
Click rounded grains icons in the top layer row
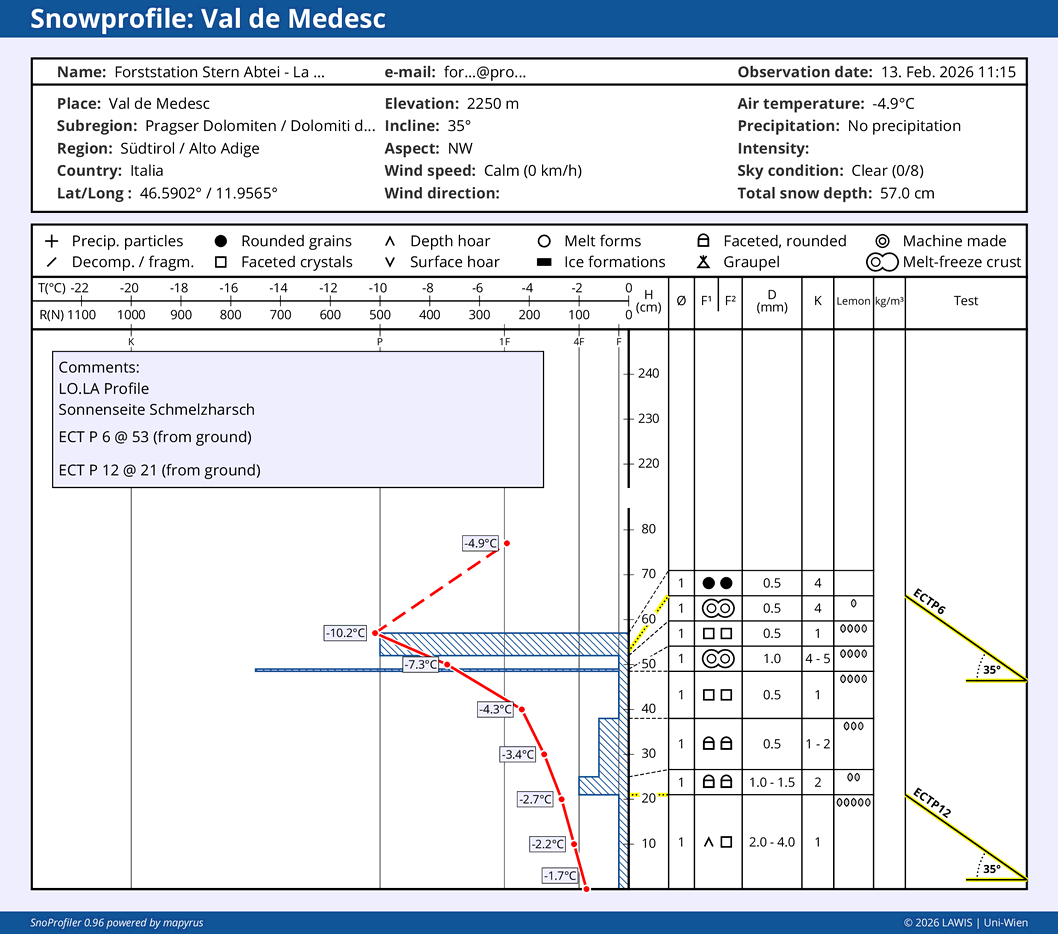717,583
